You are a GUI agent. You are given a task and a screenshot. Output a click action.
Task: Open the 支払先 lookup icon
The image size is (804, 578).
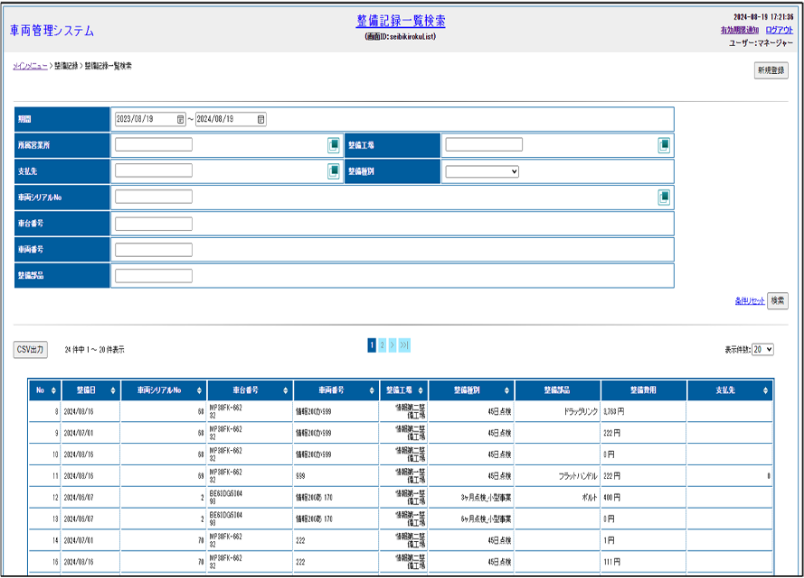click(x=333, y=171)
